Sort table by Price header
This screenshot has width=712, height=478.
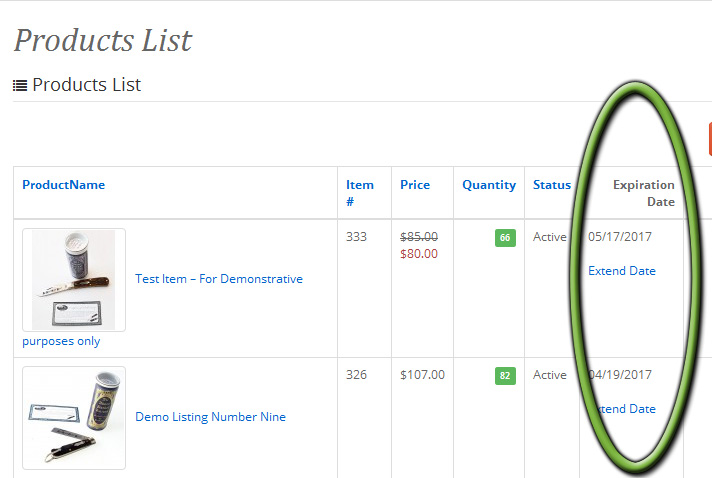(415, 185)
